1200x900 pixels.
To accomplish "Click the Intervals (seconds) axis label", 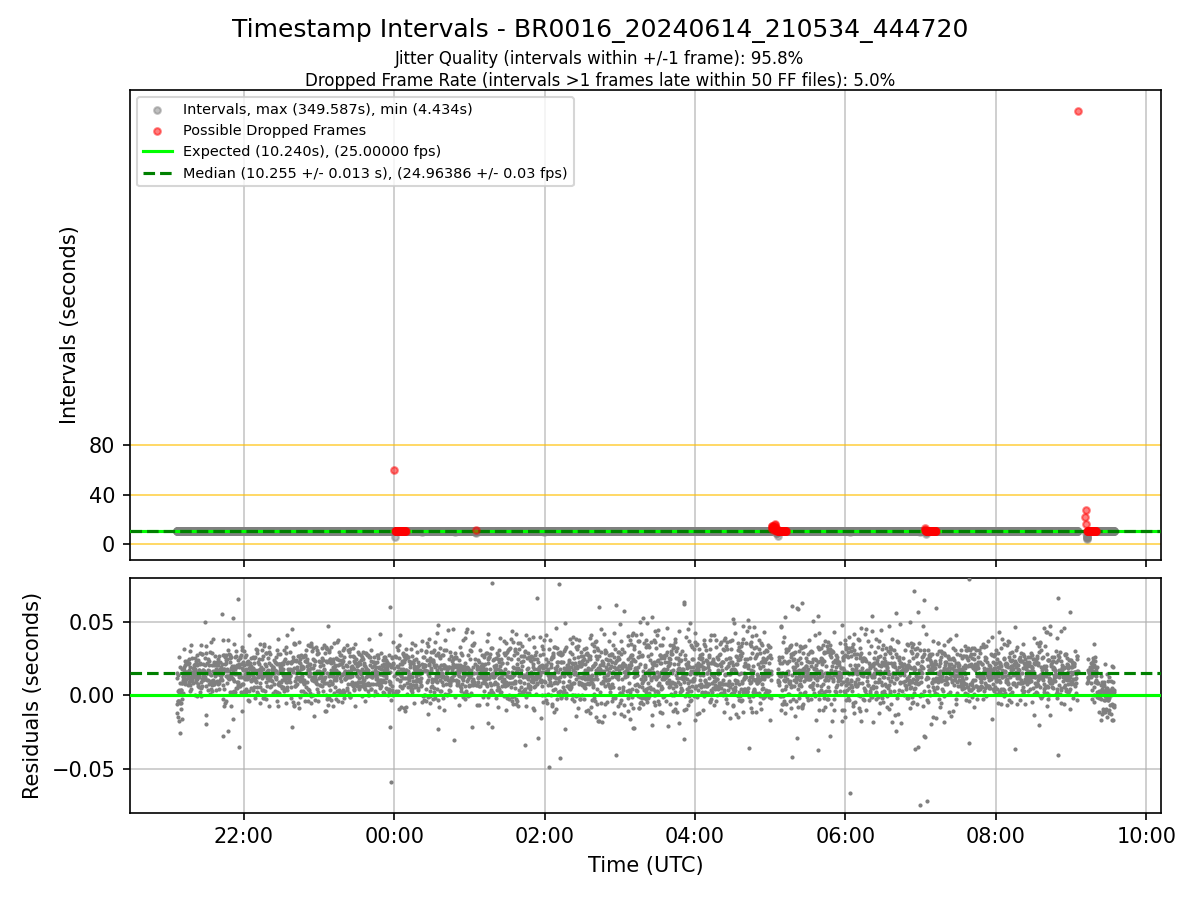I will (x=68, y=325).
